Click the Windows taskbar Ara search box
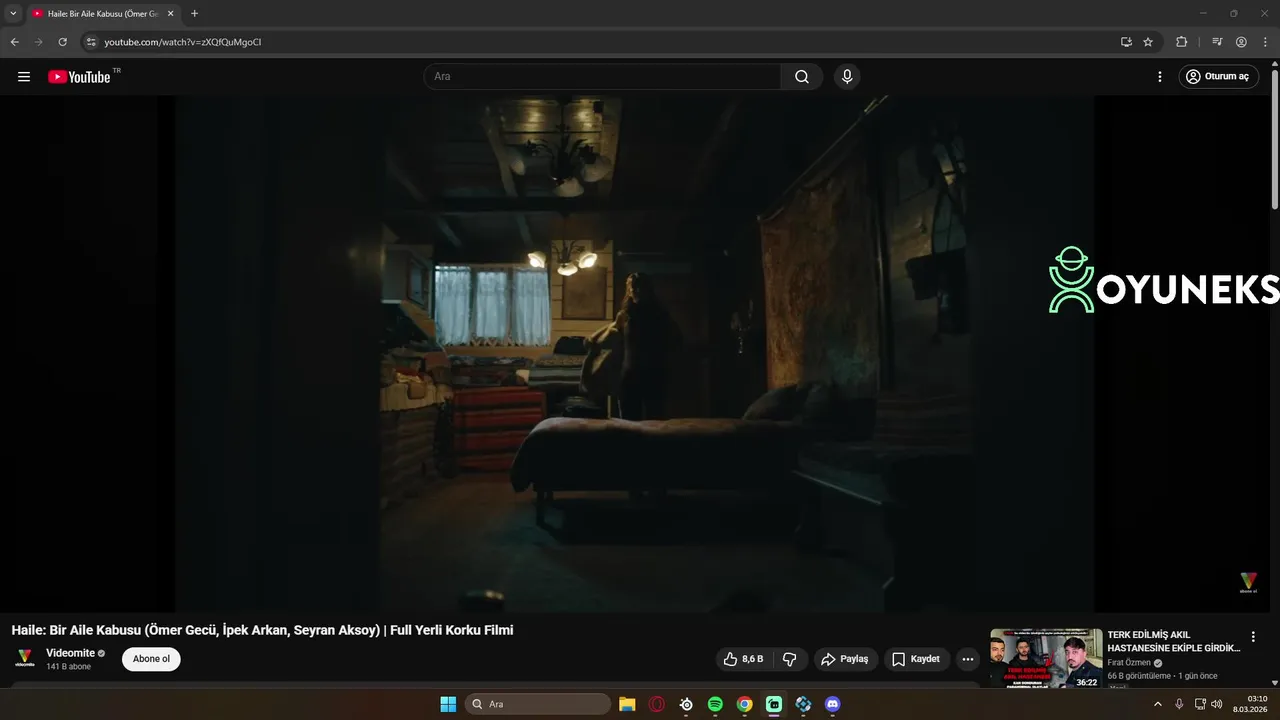 click(x=539, y=704)
